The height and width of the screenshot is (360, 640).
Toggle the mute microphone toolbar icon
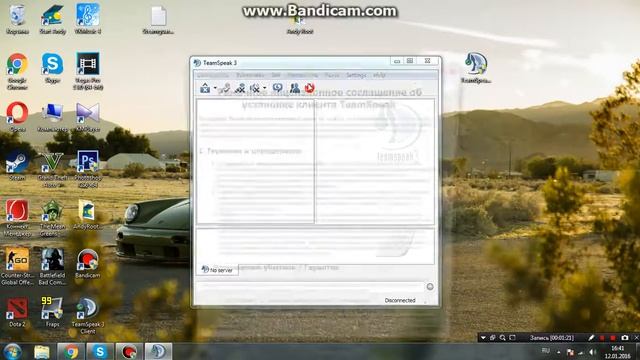pos(255,88)
